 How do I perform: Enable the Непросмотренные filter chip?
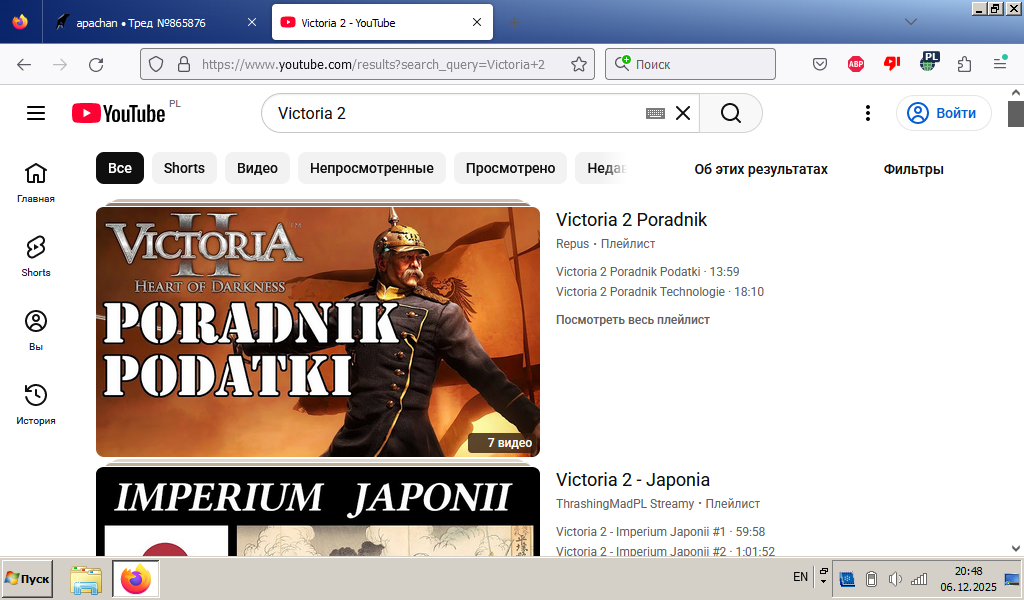pos(371,168)
